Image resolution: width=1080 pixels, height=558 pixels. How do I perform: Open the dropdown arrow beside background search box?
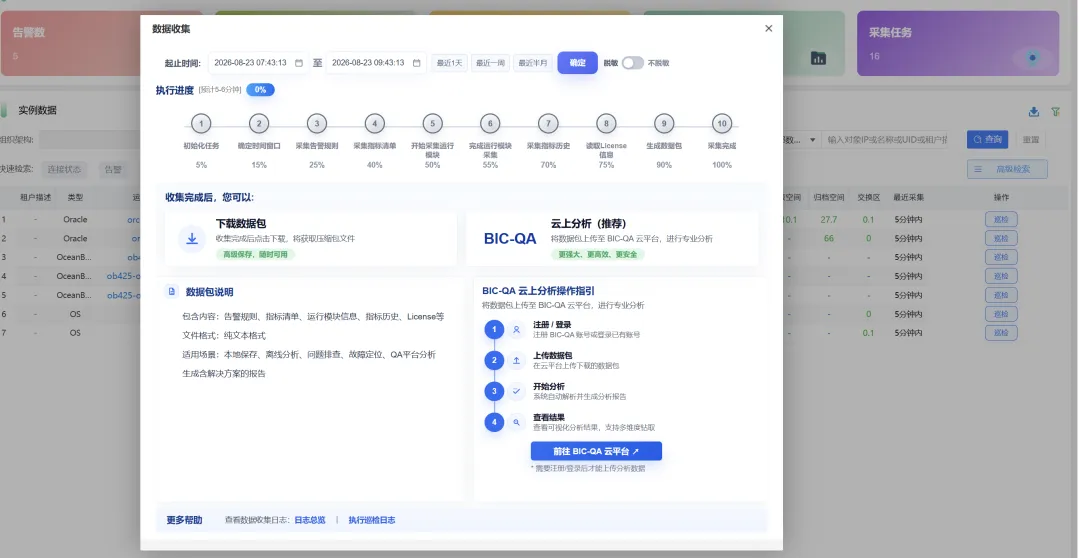[x=813, y=140]
